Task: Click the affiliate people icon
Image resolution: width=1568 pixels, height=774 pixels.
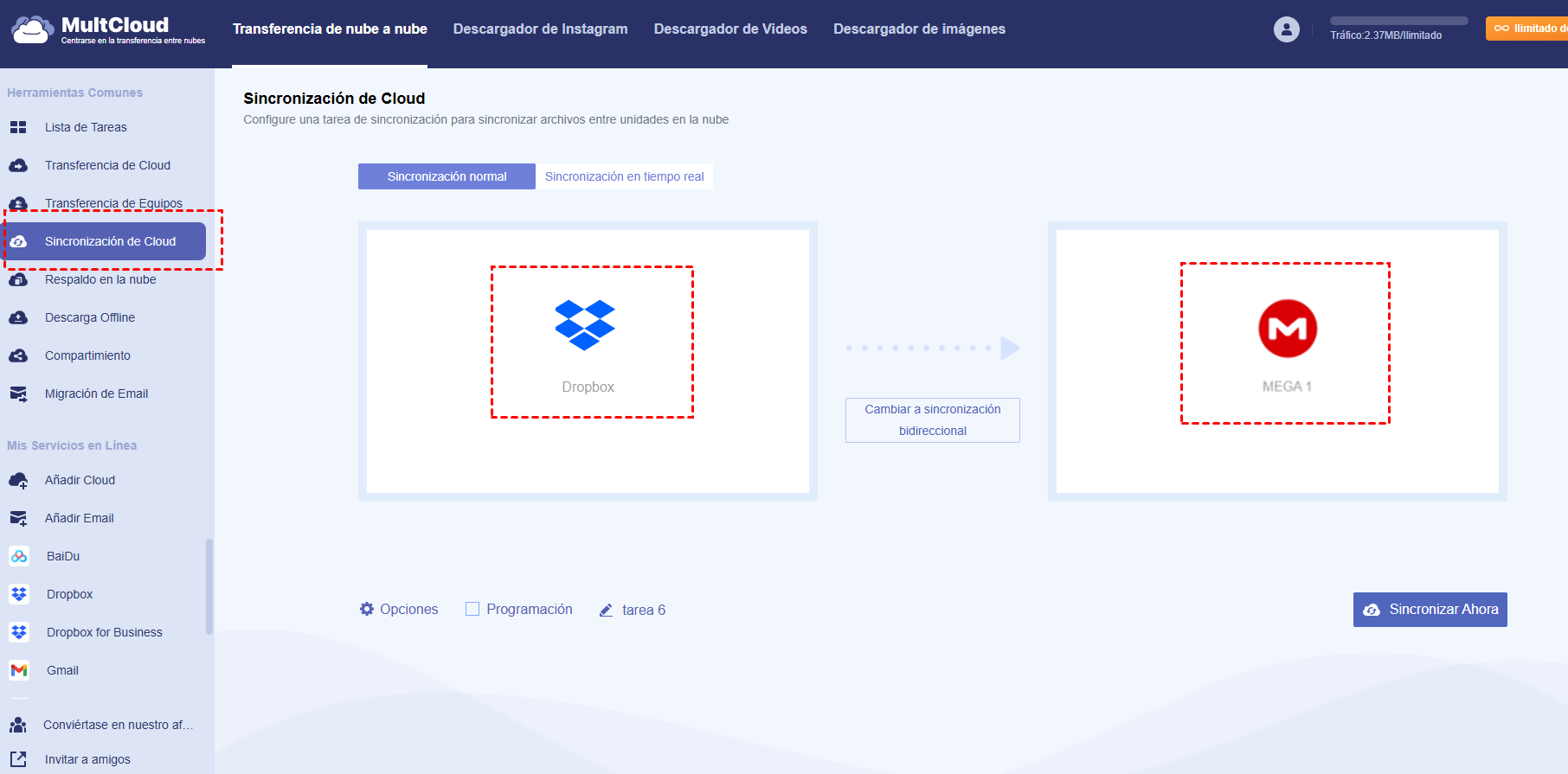Action: pyautogui.click(x=18, y=725)
